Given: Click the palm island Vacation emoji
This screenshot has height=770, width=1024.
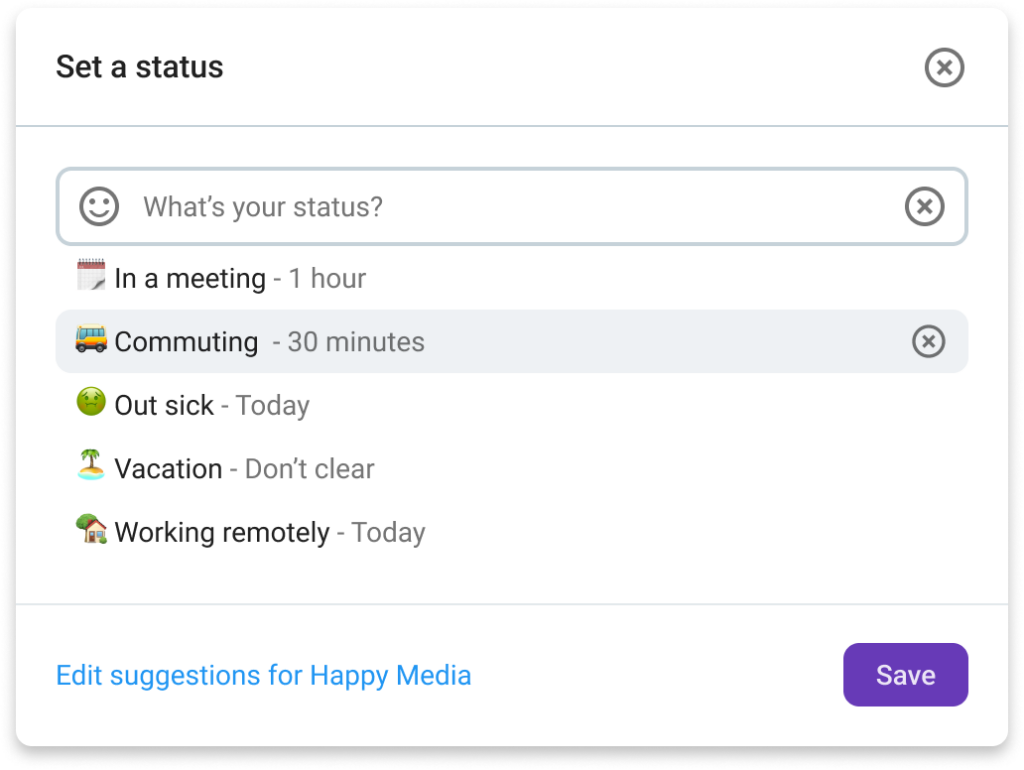Looking at the screenshot, I should (91, 466).
